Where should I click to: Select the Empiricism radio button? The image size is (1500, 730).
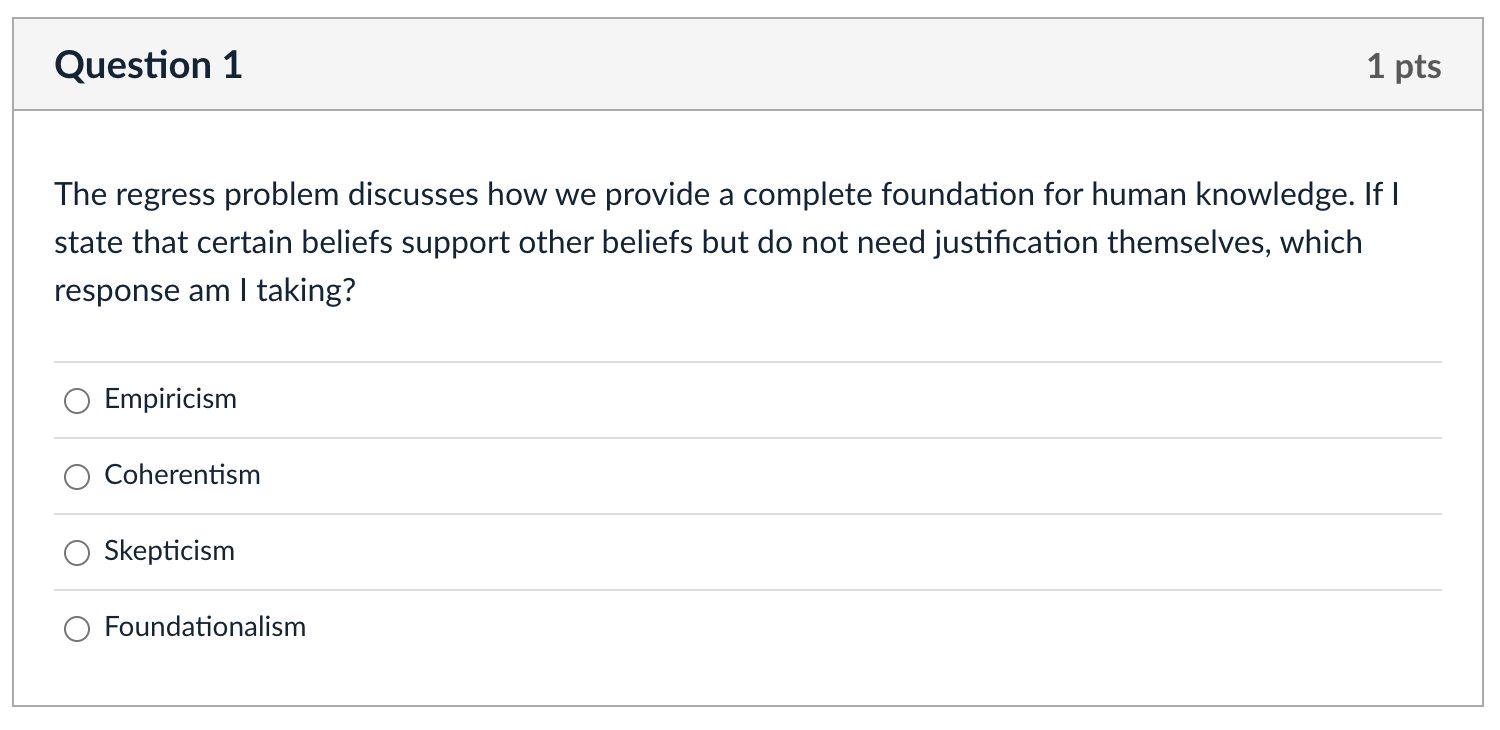77,401
